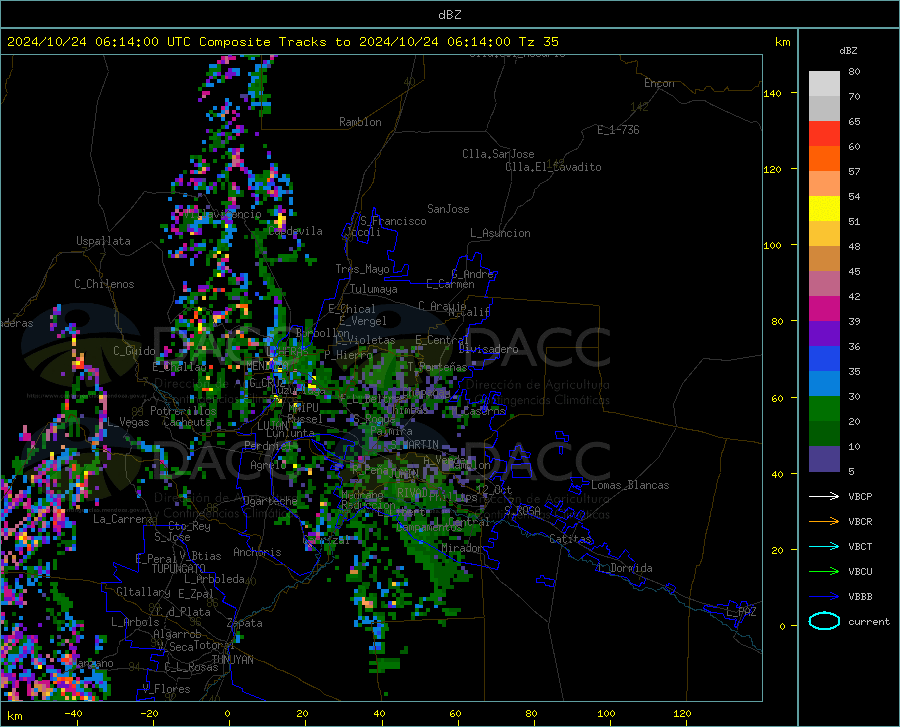Click the Capdevila place label
900x727 pixels.
click(295, 231)
